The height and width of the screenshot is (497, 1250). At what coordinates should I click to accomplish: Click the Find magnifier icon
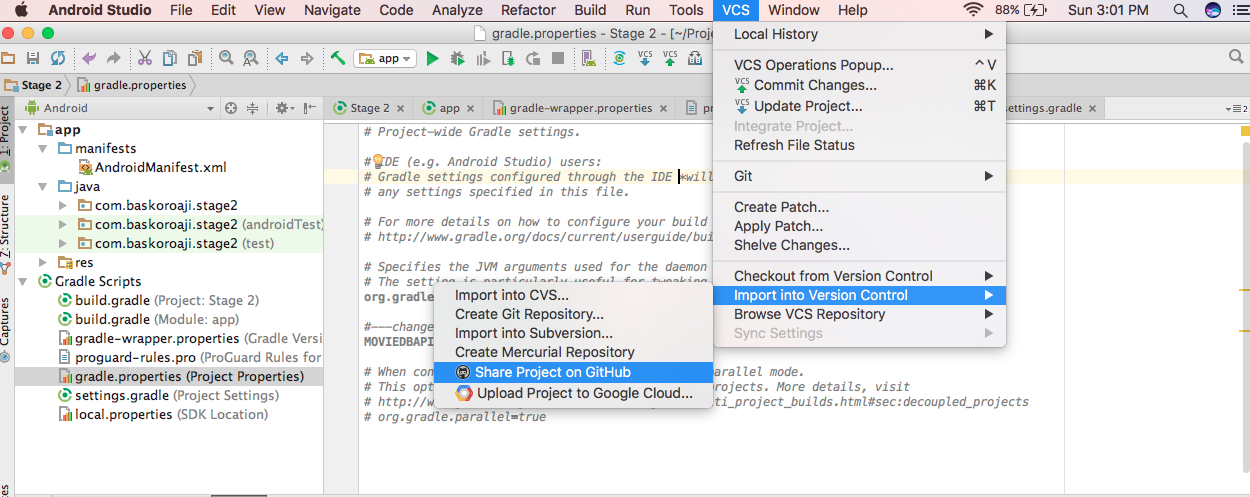[226, 59]
